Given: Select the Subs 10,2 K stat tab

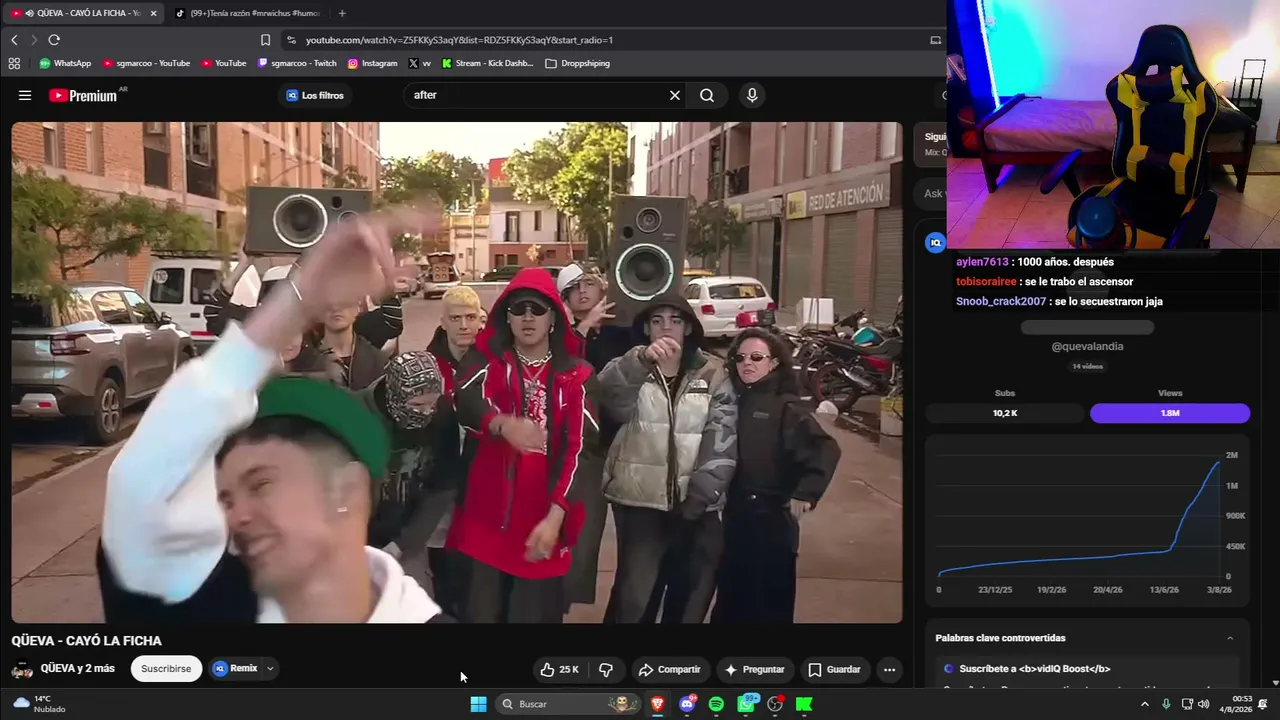Looking at the screenshot, I should click(1005, 413).
